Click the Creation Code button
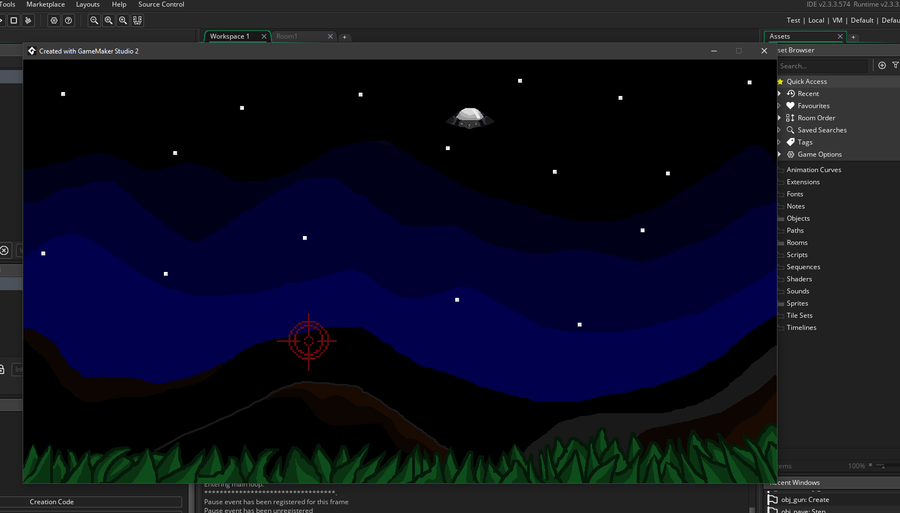900x513 pixels. pos(91,502)
